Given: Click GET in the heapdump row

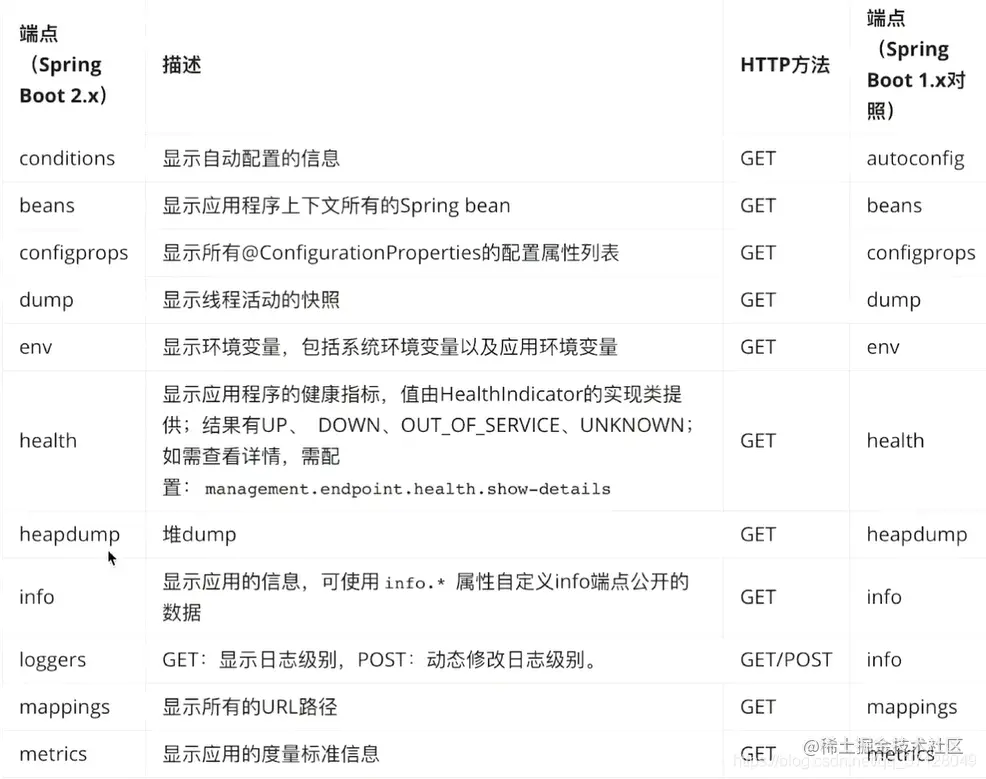Looking at the screenshot, I should pyautogui.click(x=758, y=534).
